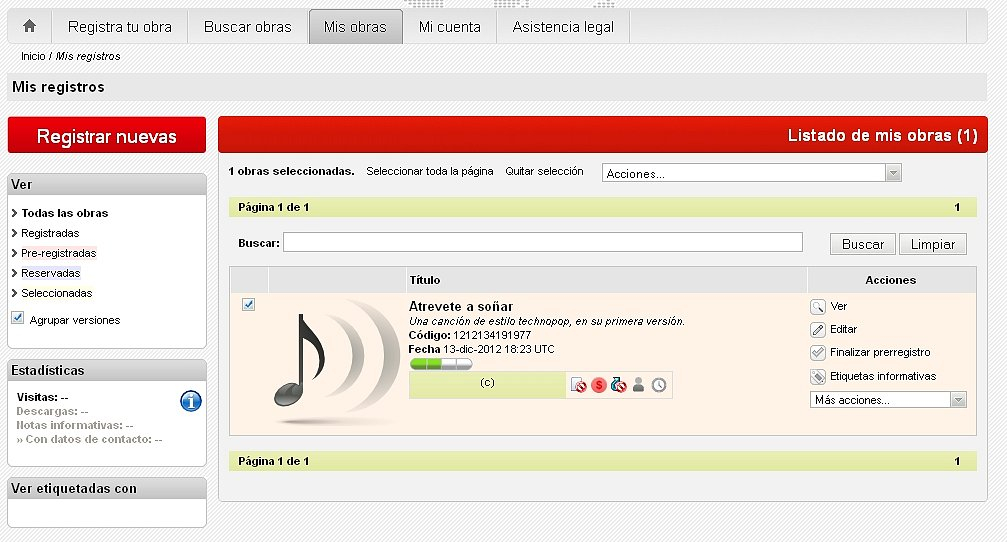Click the music note thumbnail

(335, 361)
